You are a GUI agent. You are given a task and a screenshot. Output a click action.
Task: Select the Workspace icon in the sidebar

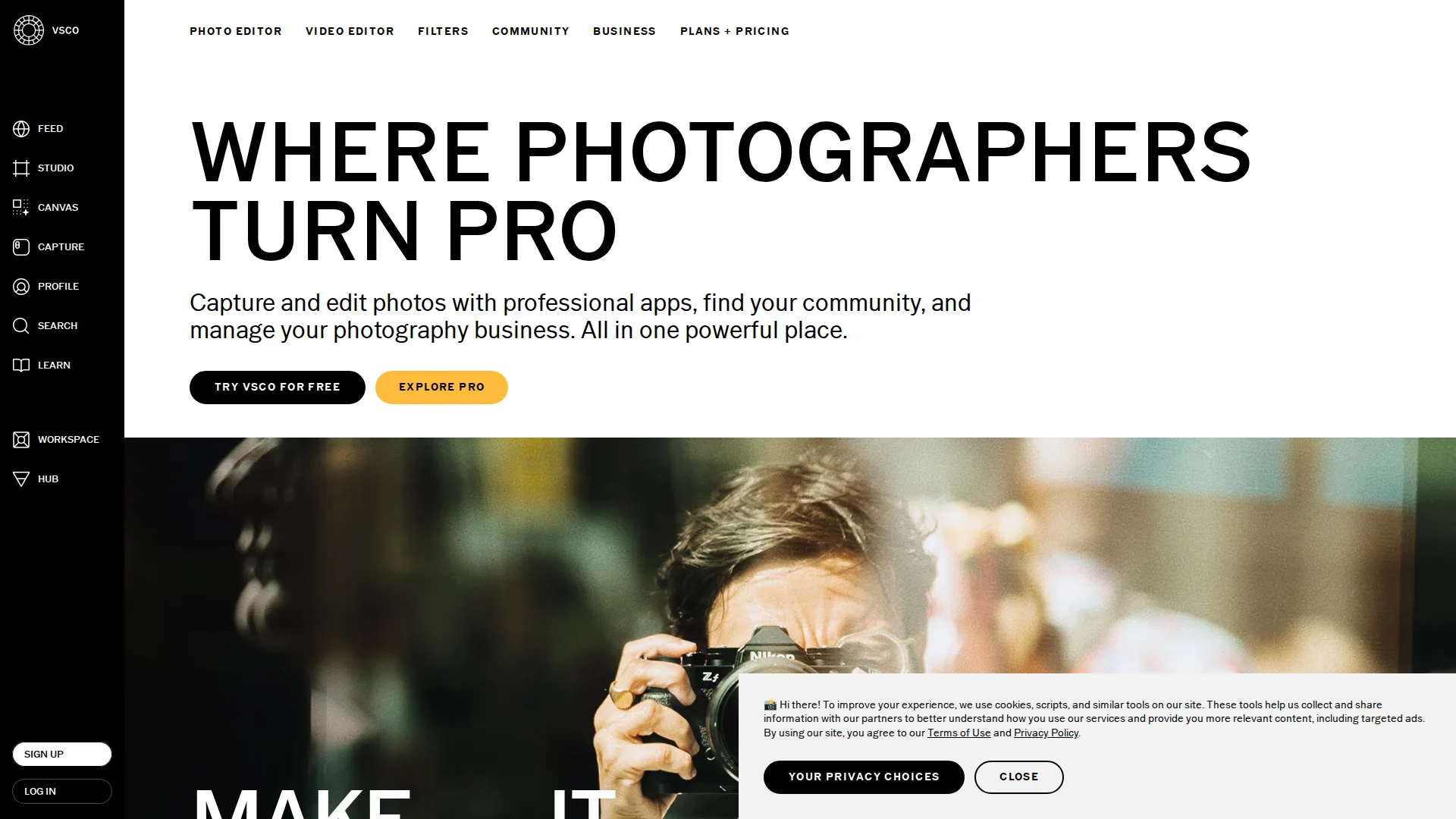pyautogui.click(x=21, y=440)
